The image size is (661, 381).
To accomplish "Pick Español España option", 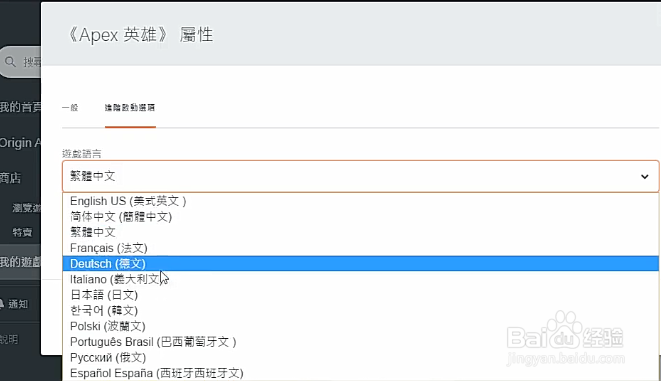I will click(360, 373).
